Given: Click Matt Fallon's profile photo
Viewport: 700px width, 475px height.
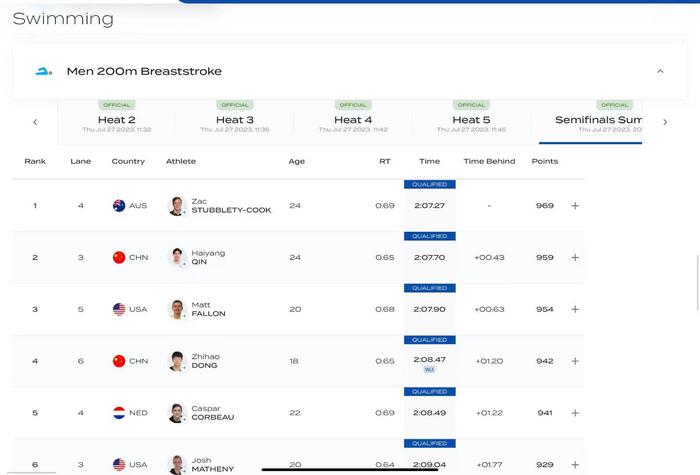Looking at the screenshot, I should coord(177,310).
